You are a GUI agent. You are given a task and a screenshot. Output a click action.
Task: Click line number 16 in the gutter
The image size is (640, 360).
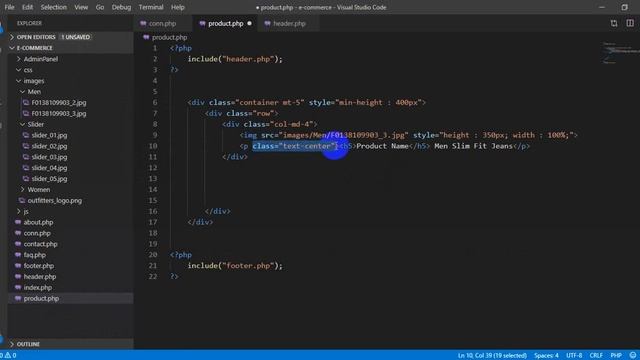click(153, 211)
